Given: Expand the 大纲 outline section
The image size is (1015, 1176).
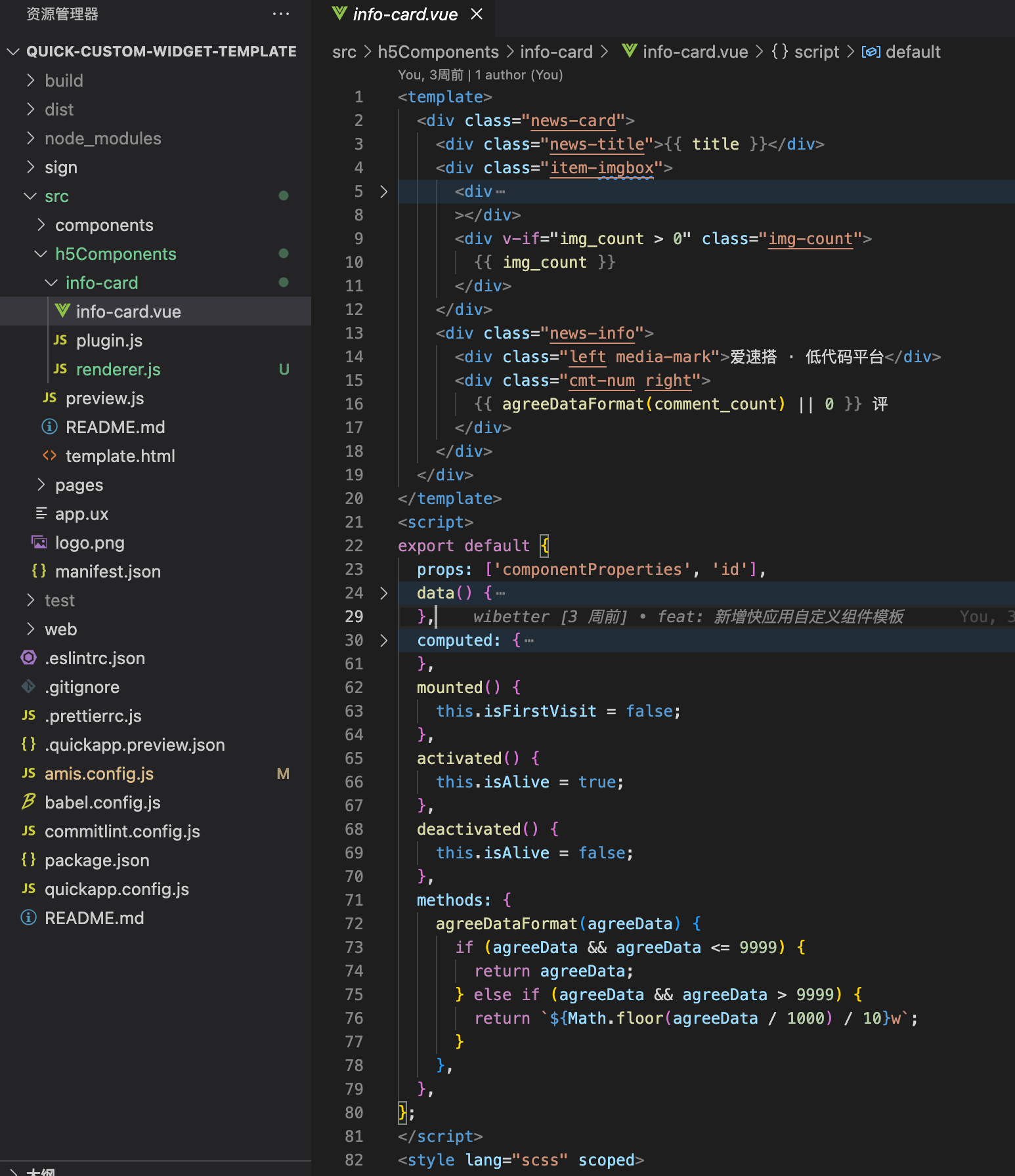Looking at the screenshot, I should (x=13, y=1171).
